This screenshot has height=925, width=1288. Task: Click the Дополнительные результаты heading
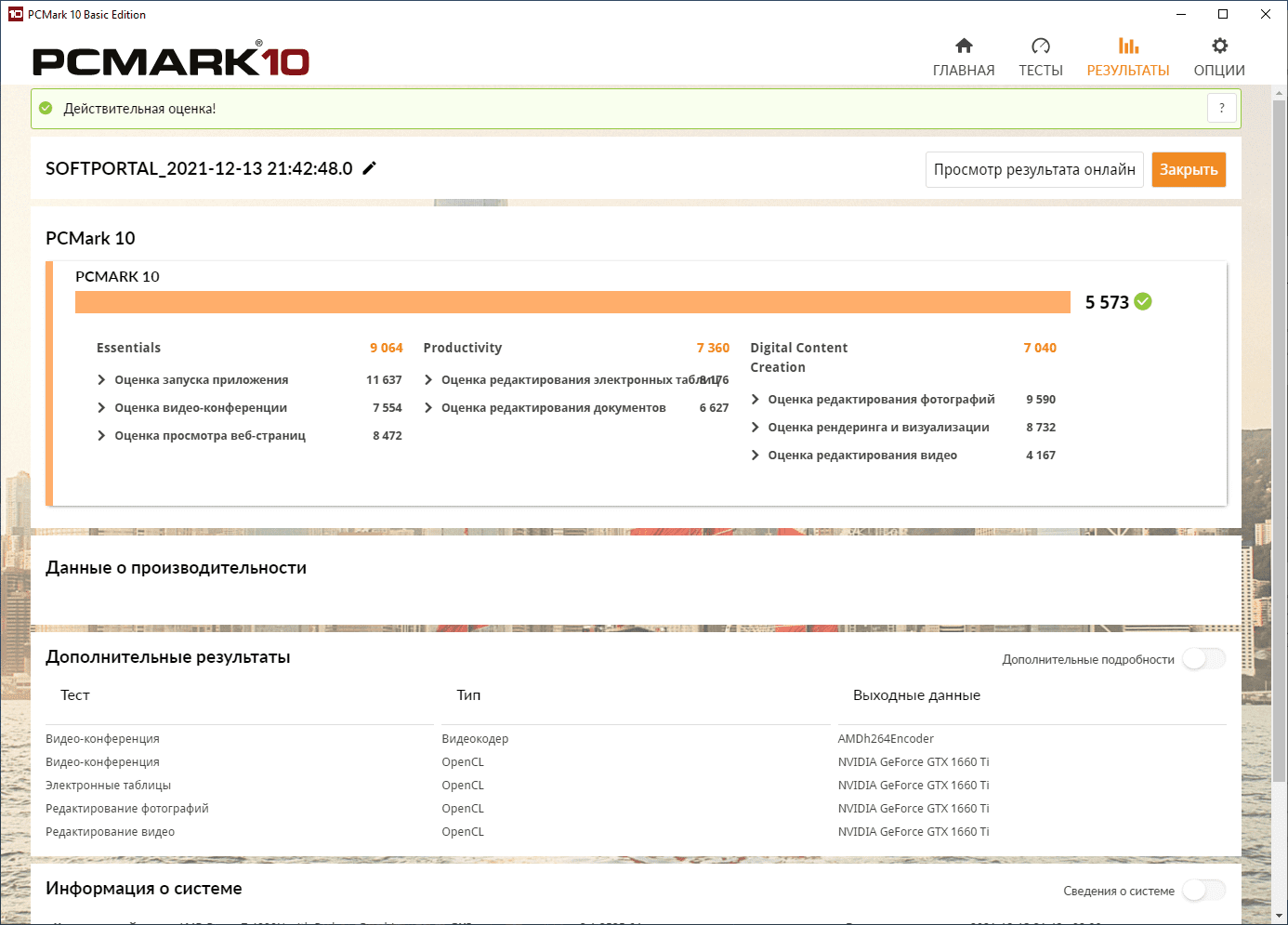(167, 657)
